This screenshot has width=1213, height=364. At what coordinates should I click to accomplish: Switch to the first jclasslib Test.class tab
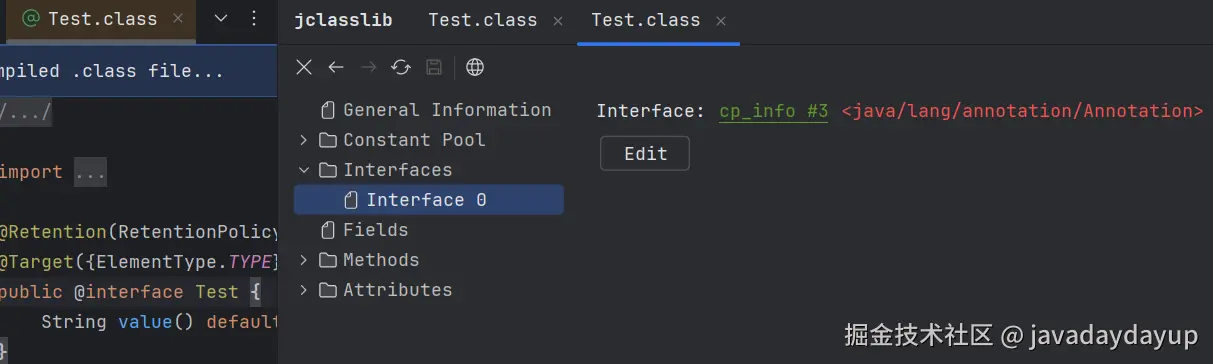point(482,20)
